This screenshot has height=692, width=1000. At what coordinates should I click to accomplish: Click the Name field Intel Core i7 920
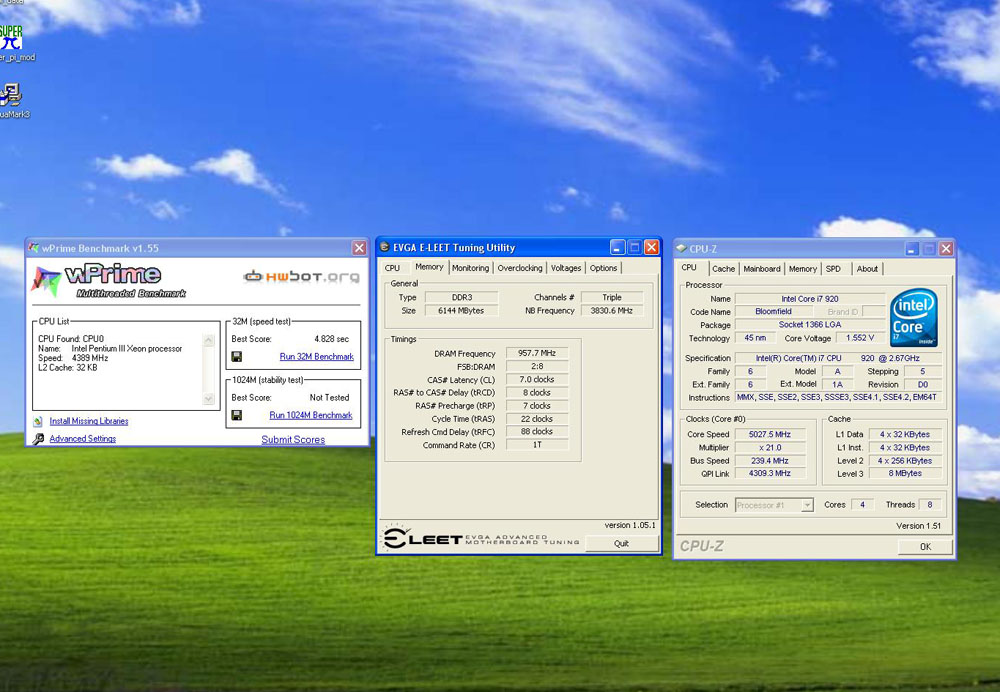point(810,298)
